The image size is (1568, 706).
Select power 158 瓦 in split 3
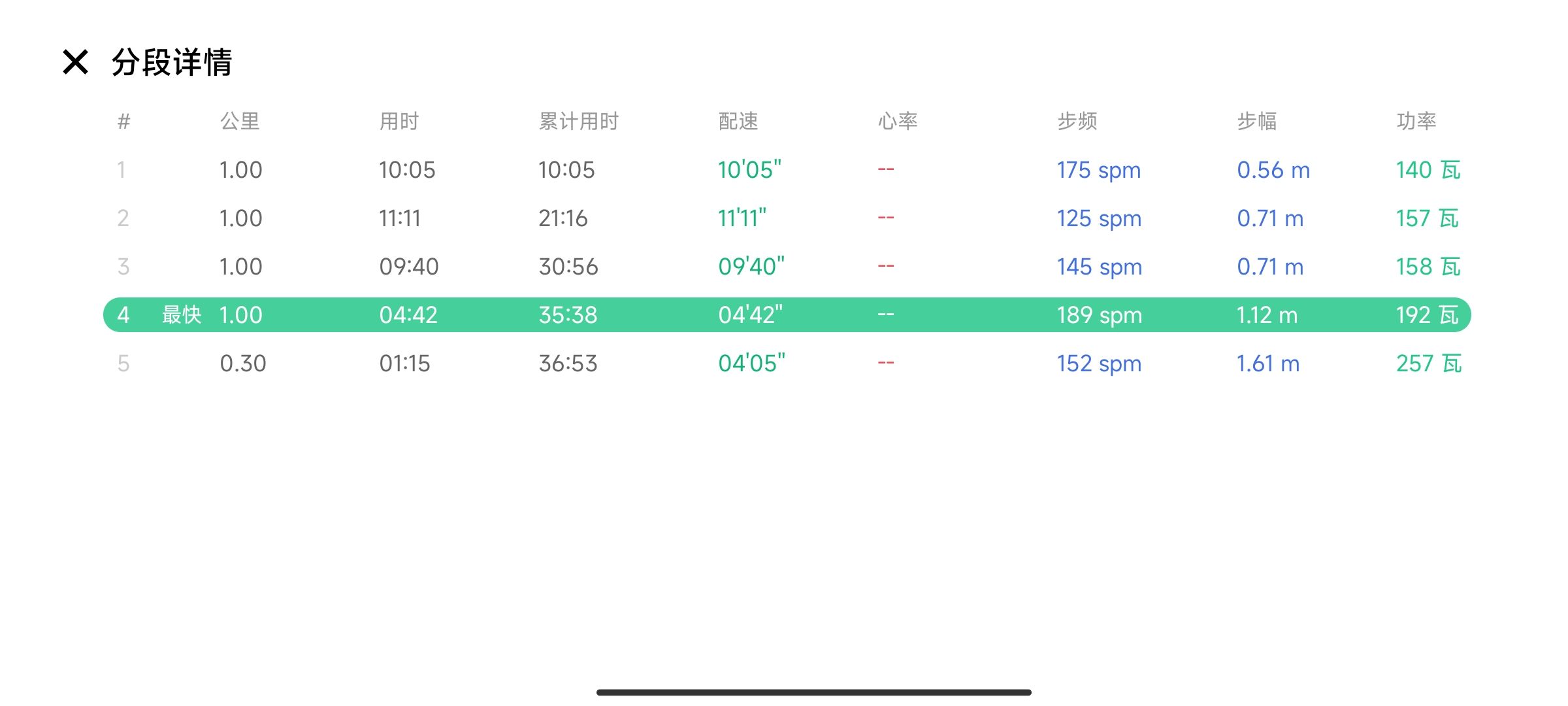tap(1428, 267)
